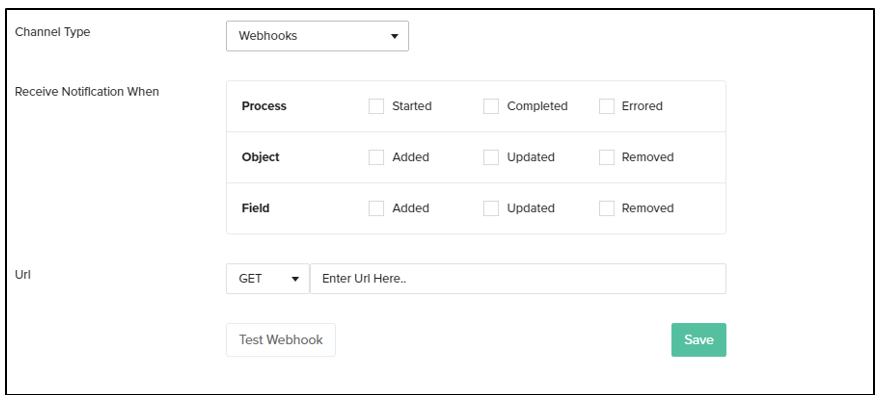Enable Process Started notification checkbox
Viewport: 882px width, 400px height.
[376, 106]
